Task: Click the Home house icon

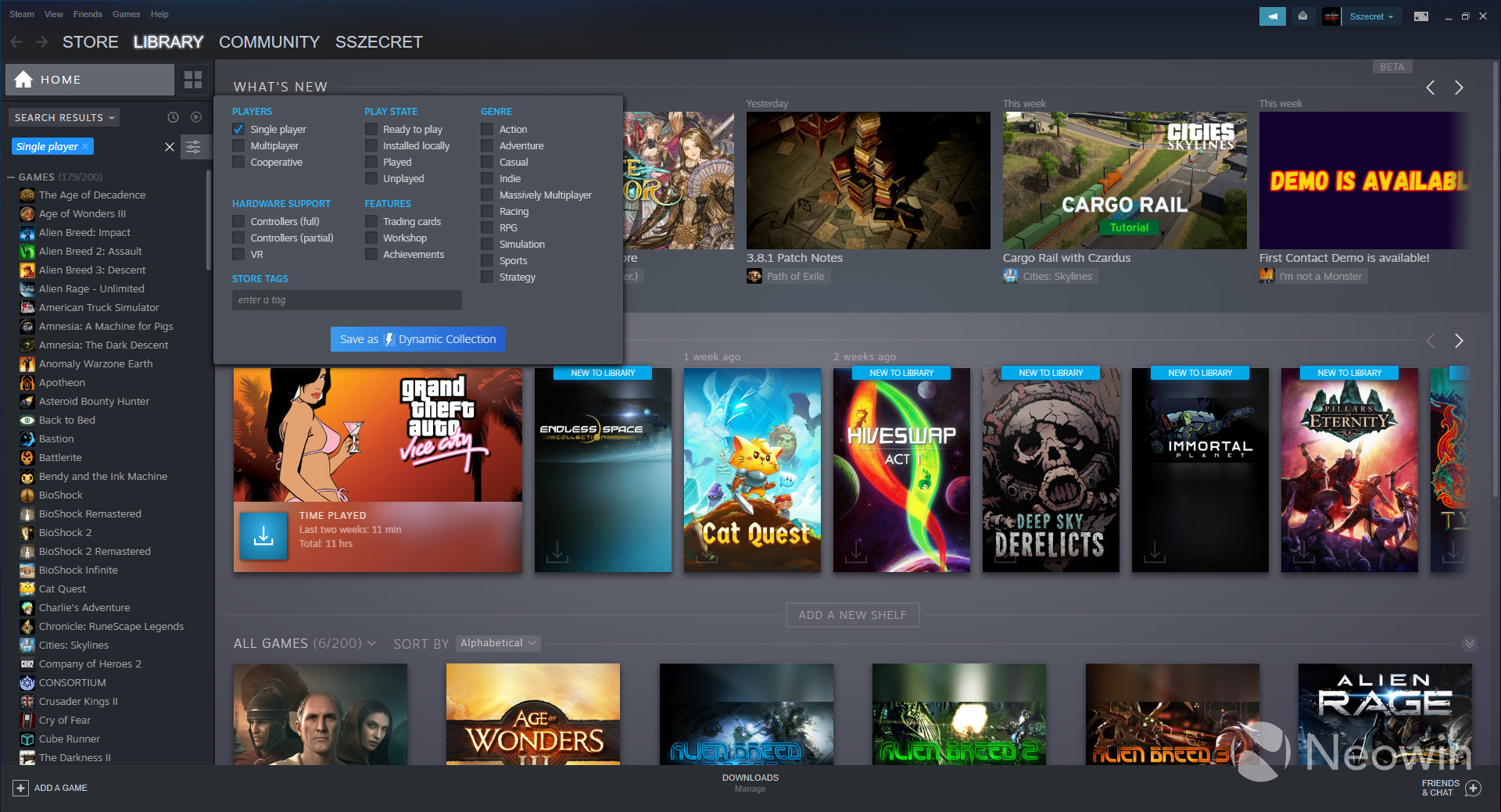Action: (23, 80)
